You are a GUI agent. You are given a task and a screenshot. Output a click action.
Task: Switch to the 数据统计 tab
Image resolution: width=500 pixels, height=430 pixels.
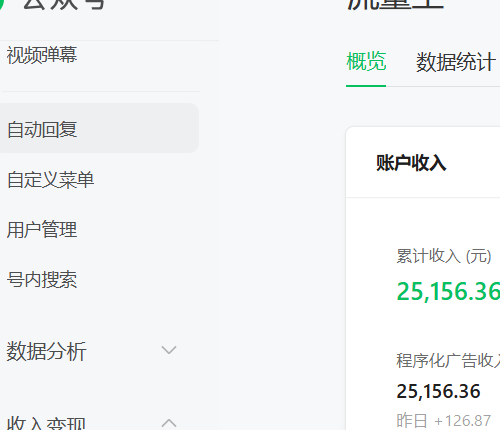click(x=456, y=62)
